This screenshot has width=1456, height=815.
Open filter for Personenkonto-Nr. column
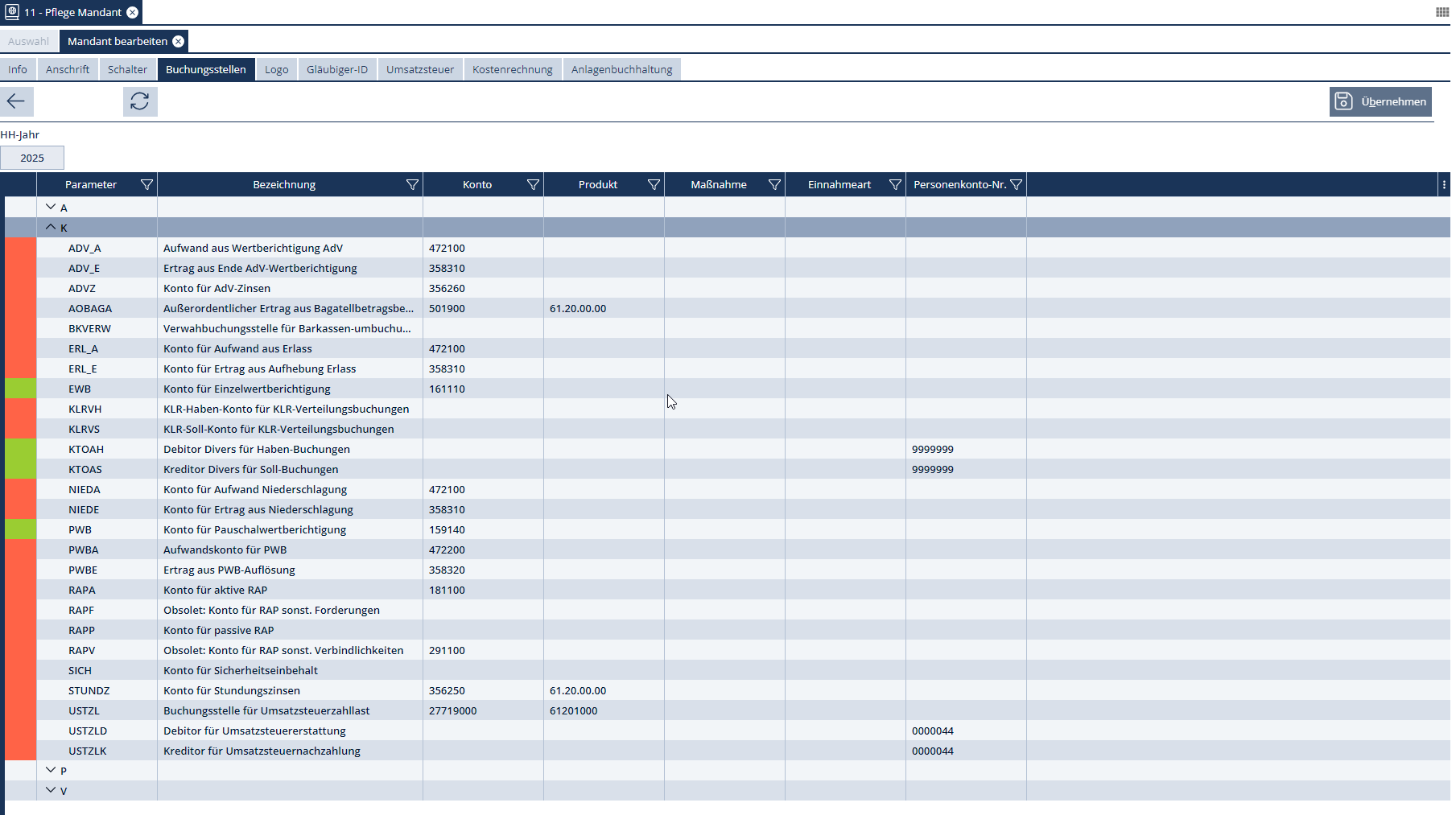1016,185
